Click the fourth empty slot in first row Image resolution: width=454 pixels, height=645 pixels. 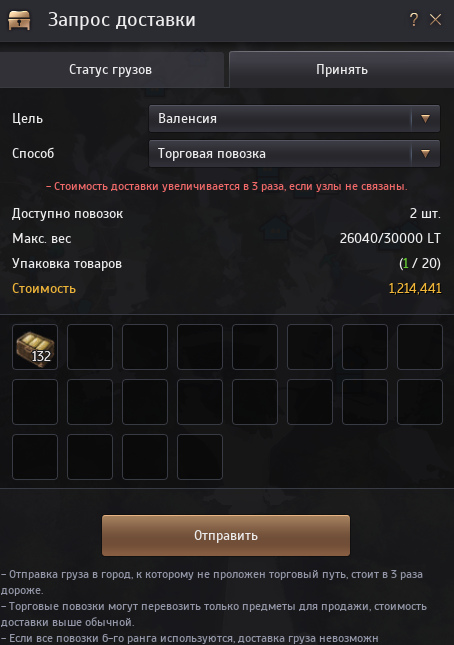tap(255, 347)
